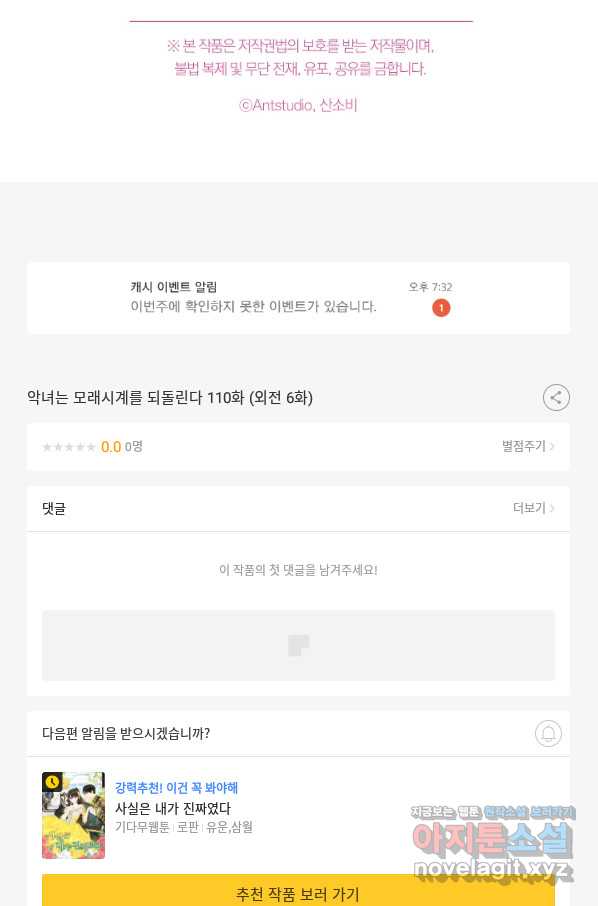Open the 사실은 내가 진짜였다 title
The width and height of the screenshot is (598, 906).
[x=173, y=808]
